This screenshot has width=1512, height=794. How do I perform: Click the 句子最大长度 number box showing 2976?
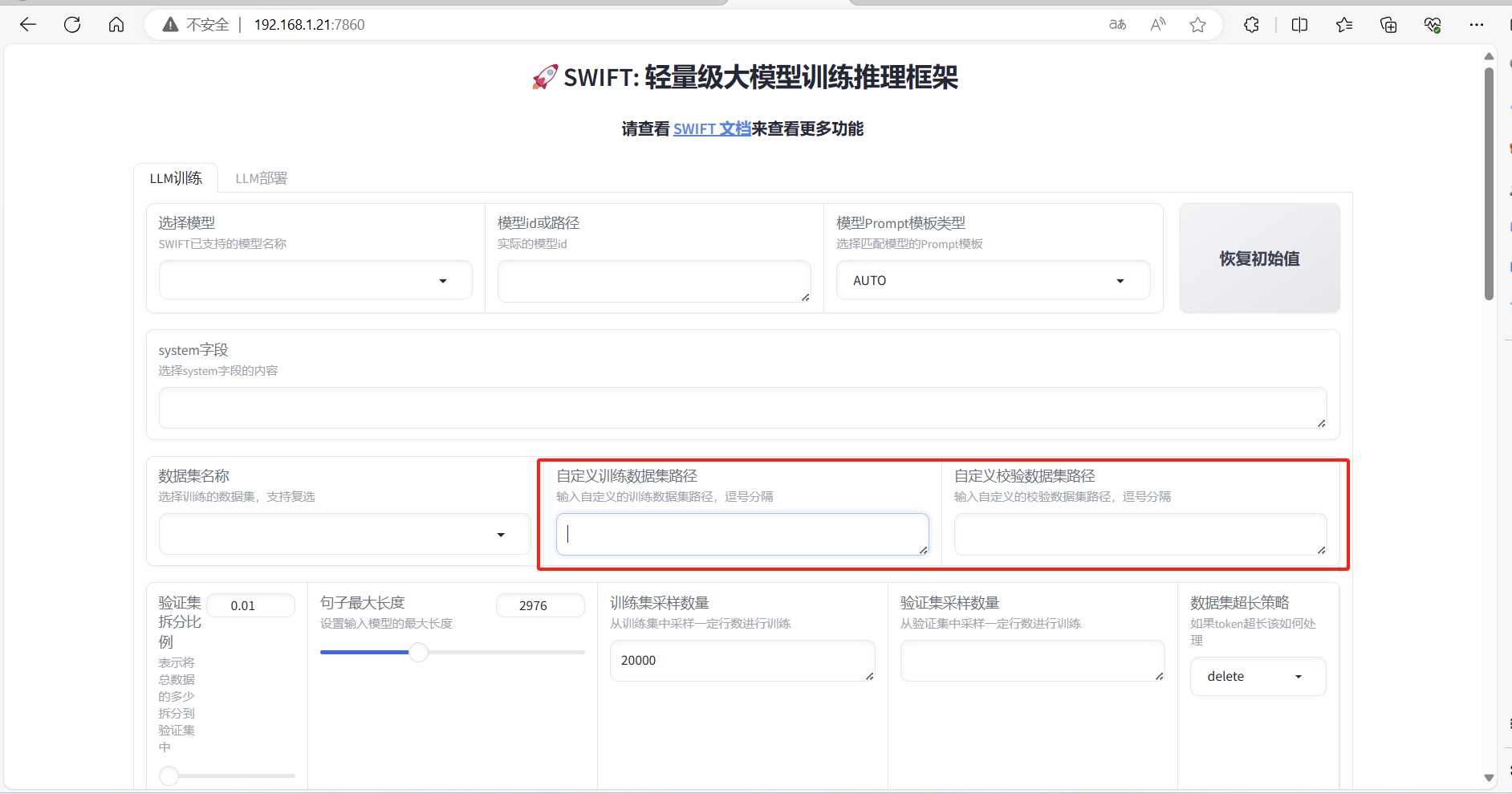pos(540,605)
